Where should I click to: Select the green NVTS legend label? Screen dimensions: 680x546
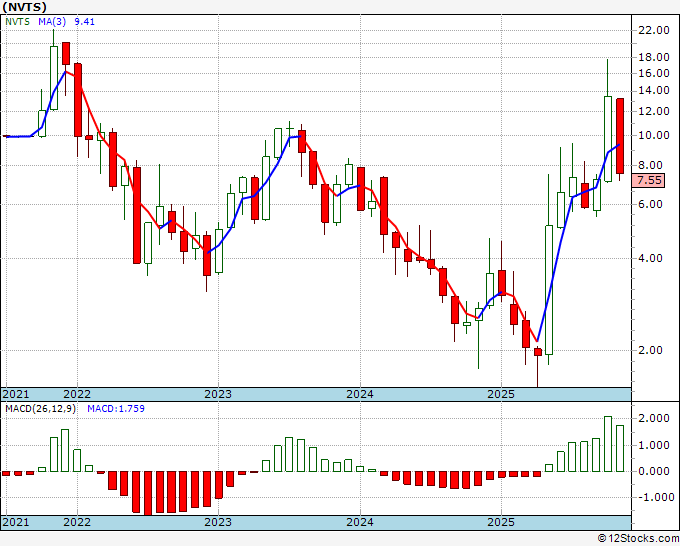pyautogui.click(x=17, y=22)
